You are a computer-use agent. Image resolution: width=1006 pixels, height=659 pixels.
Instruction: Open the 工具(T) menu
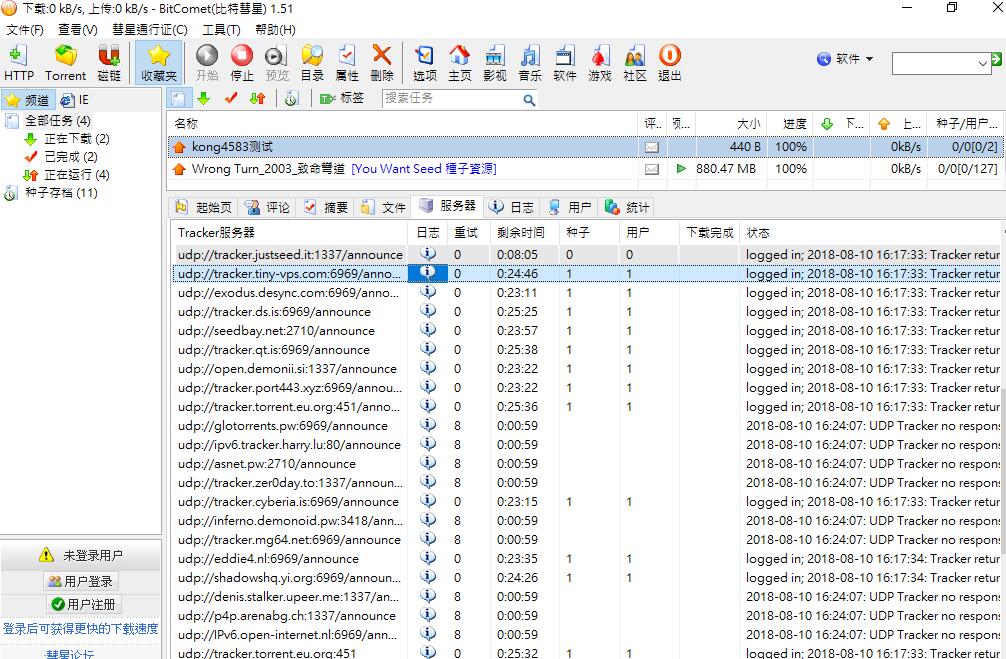click(221, 30)
